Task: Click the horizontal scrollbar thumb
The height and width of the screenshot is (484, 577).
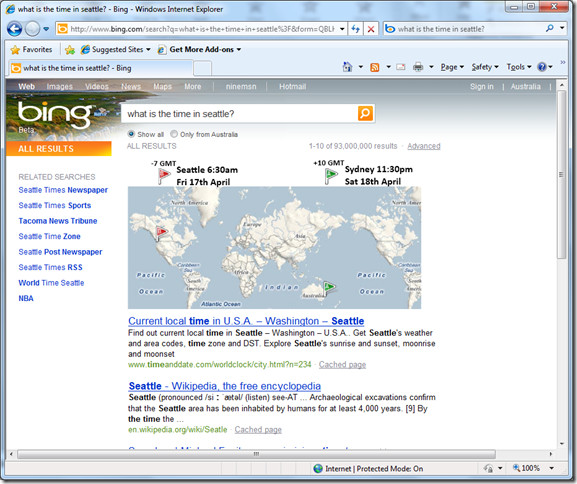Action: click(x=256, y=454)
